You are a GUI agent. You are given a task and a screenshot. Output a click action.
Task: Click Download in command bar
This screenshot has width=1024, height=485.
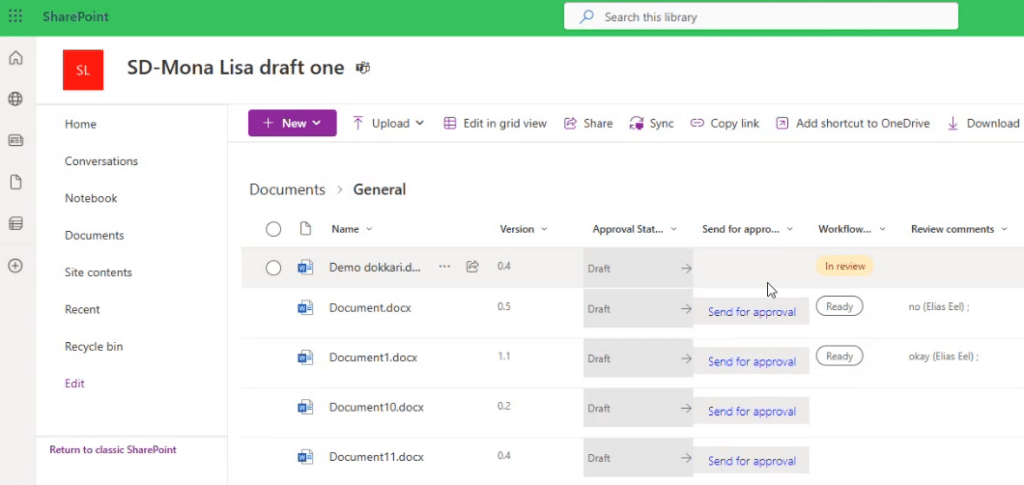pyautogui.click(x=983, y=123)
